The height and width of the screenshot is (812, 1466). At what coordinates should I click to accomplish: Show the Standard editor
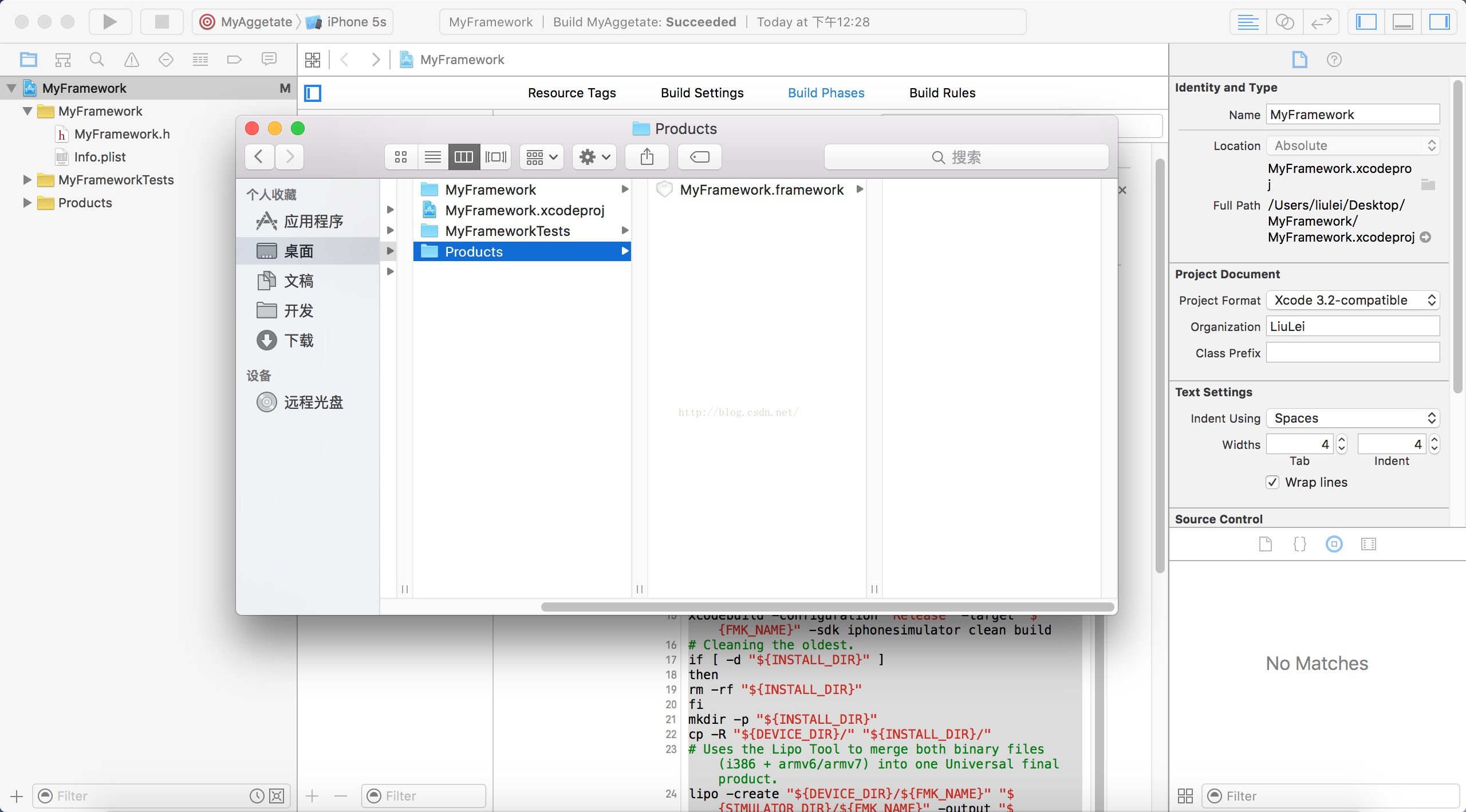click(x=1248, y=22)
